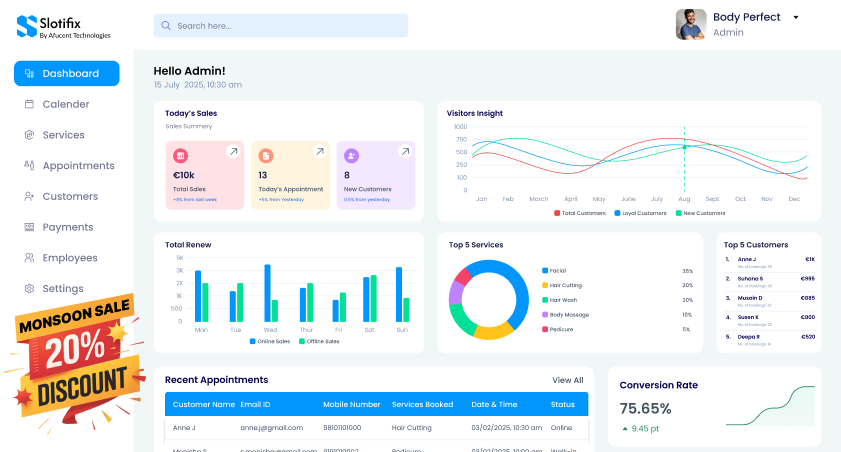Image resolution: width=841 pixels, height=452 pixels.
Task: Open Today's Appointment card arrow icon
Action: 319,152
